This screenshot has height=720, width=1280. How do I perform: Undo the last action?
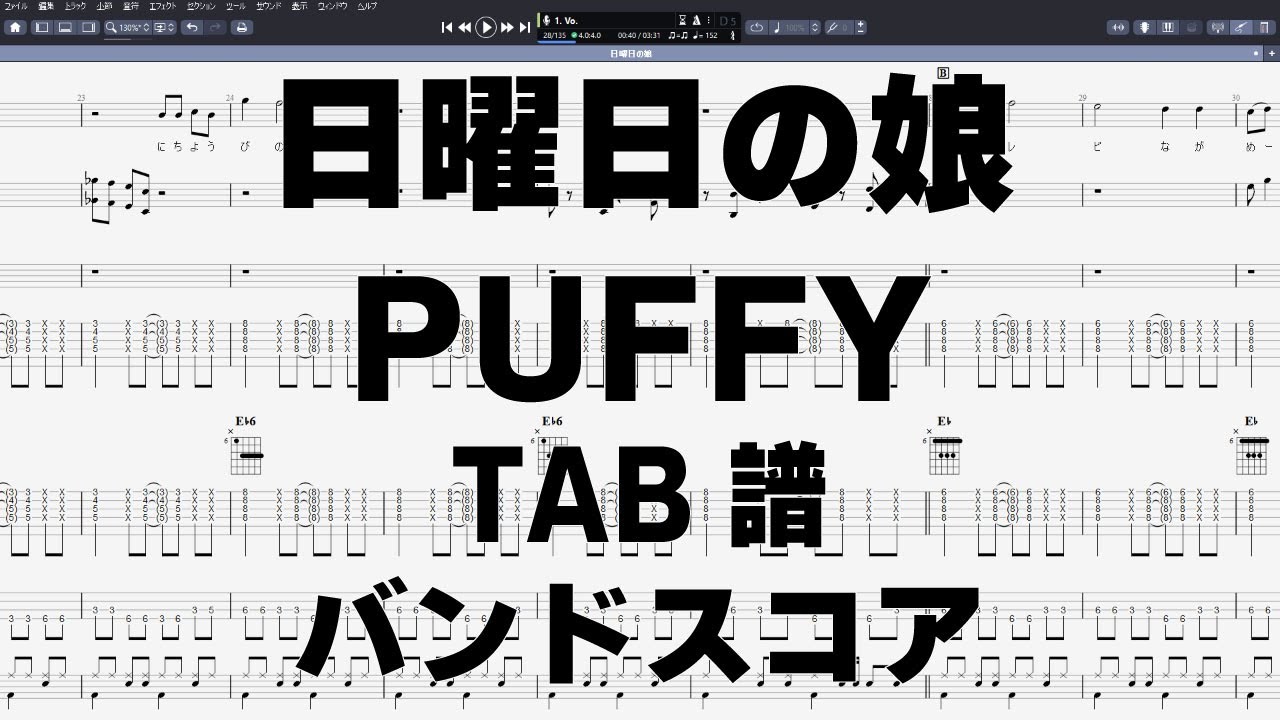[191, 27]
